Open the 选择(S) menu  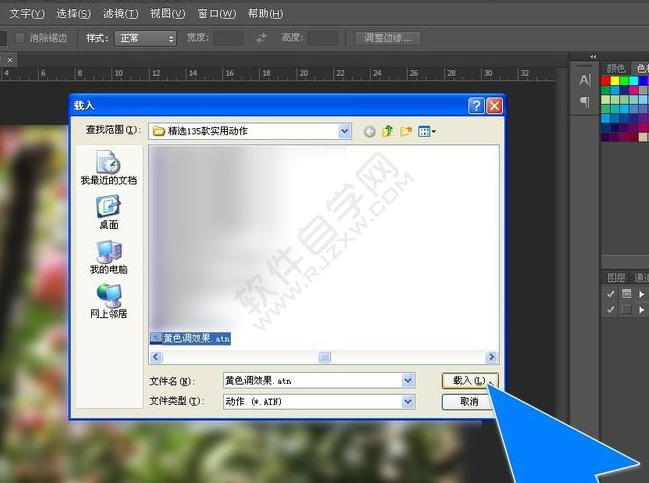click(x=73, y=14)
